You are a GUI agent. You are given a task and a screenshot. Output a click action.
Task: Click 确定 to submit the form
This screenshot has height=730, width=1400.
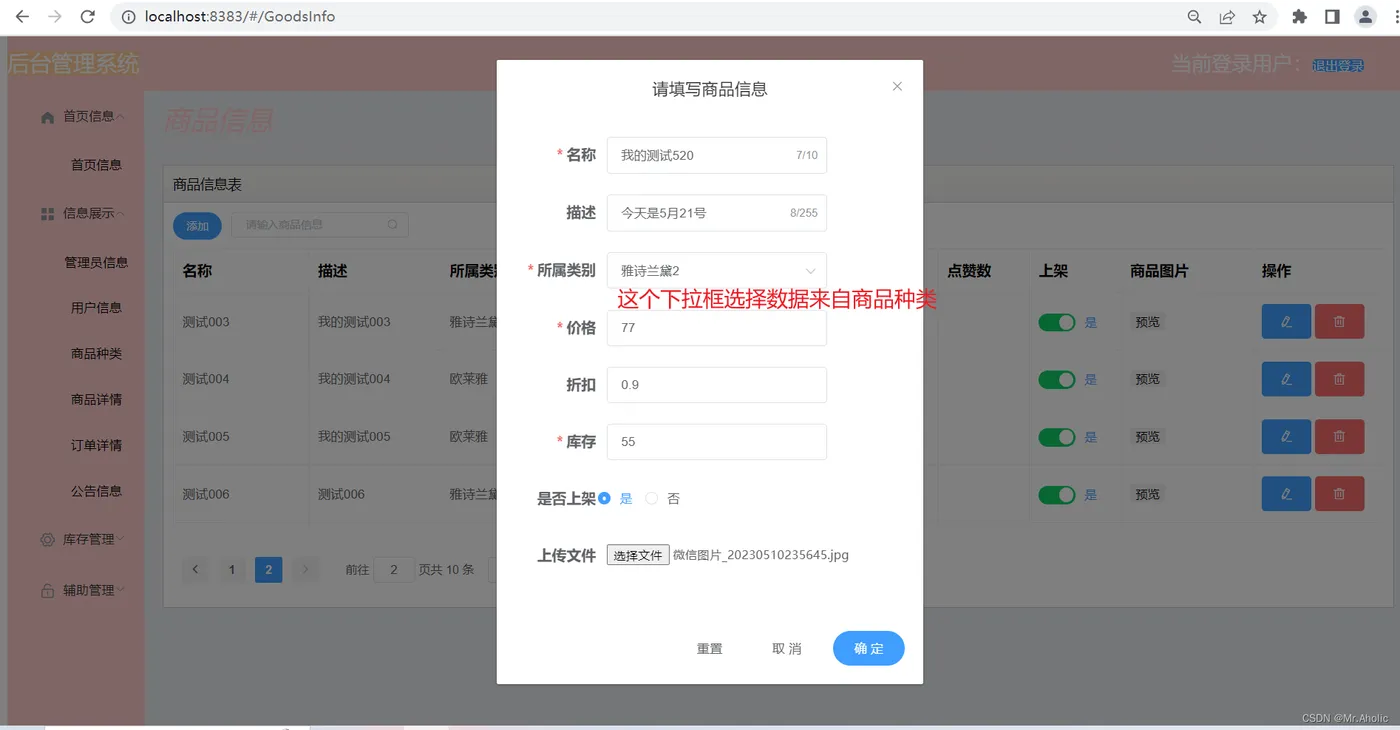(x=869, y=648)
